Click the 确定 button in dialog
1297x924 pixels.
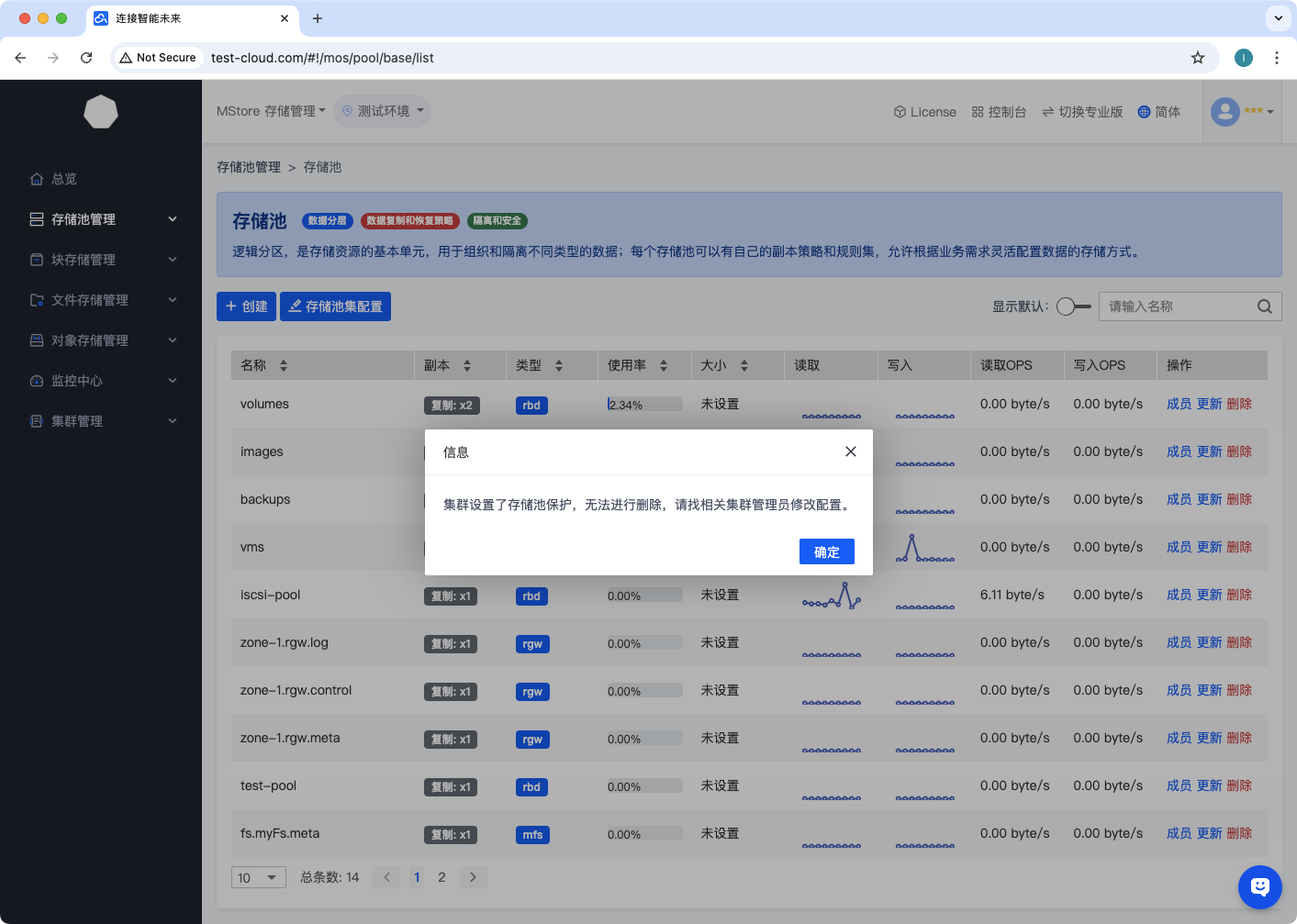(x=826, y=551)
